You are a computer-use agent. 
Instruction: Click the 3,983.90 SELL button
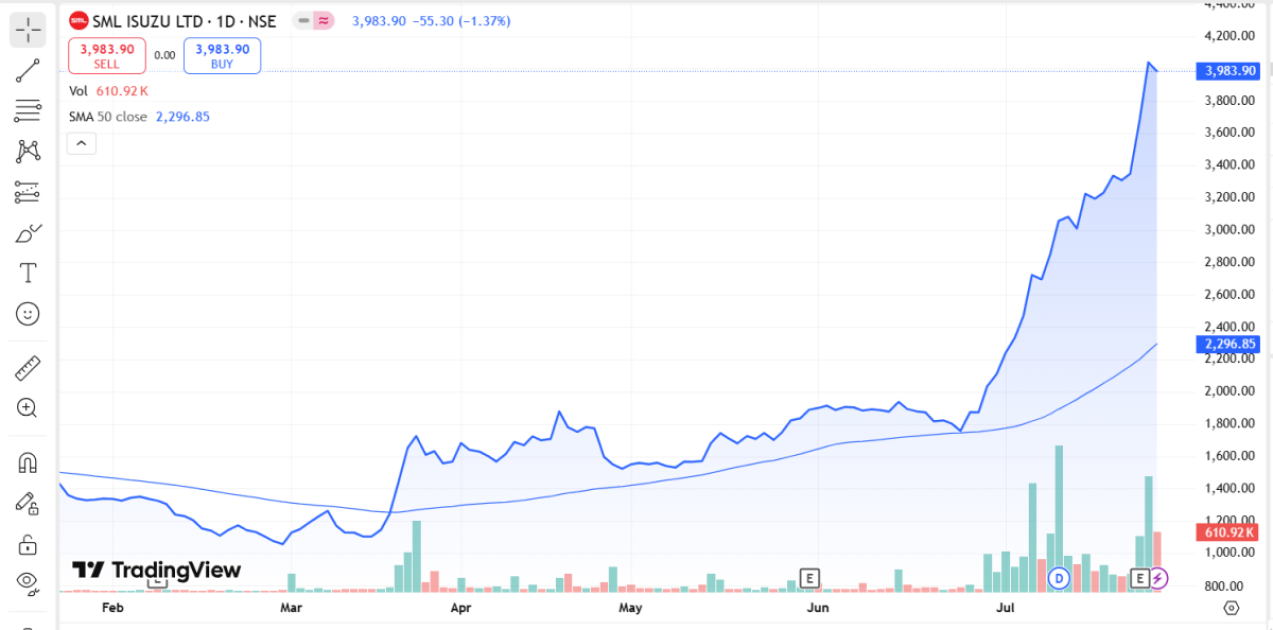pos(107,56)
